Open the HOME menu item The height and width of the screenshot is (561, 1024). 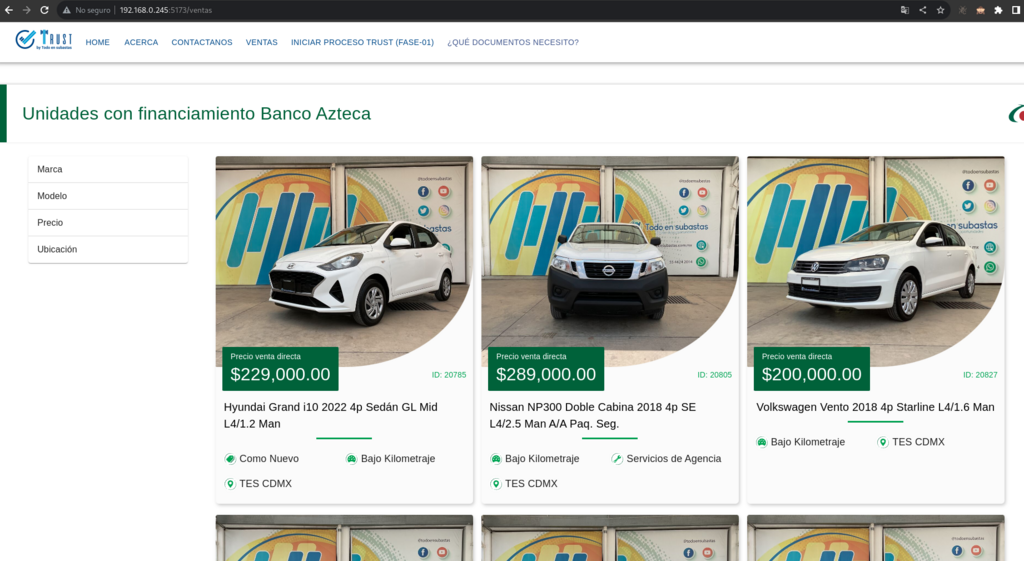(x=97, y=42)
